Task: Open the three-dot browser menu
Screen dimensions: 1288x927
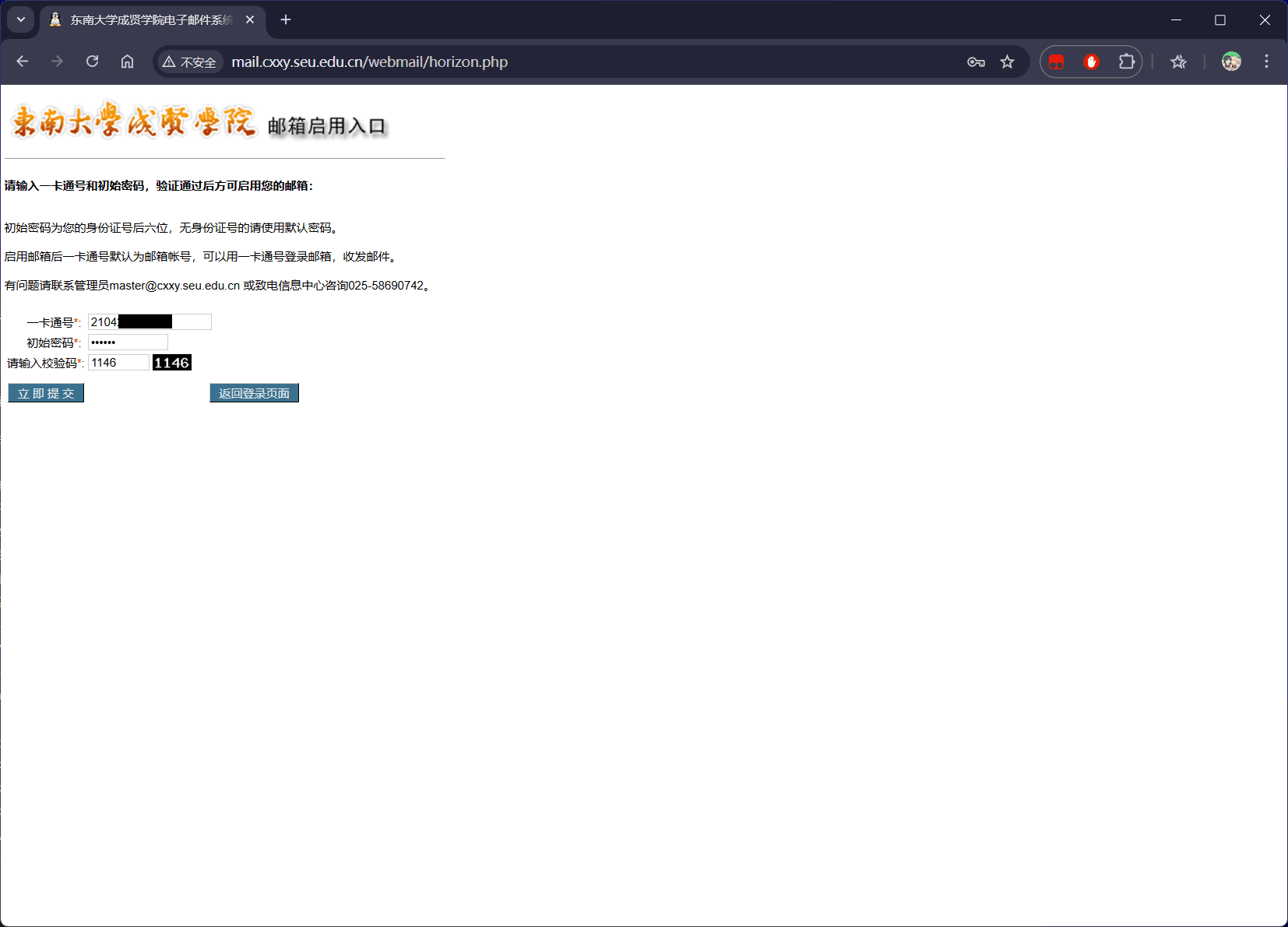Action: point(1266,61)
